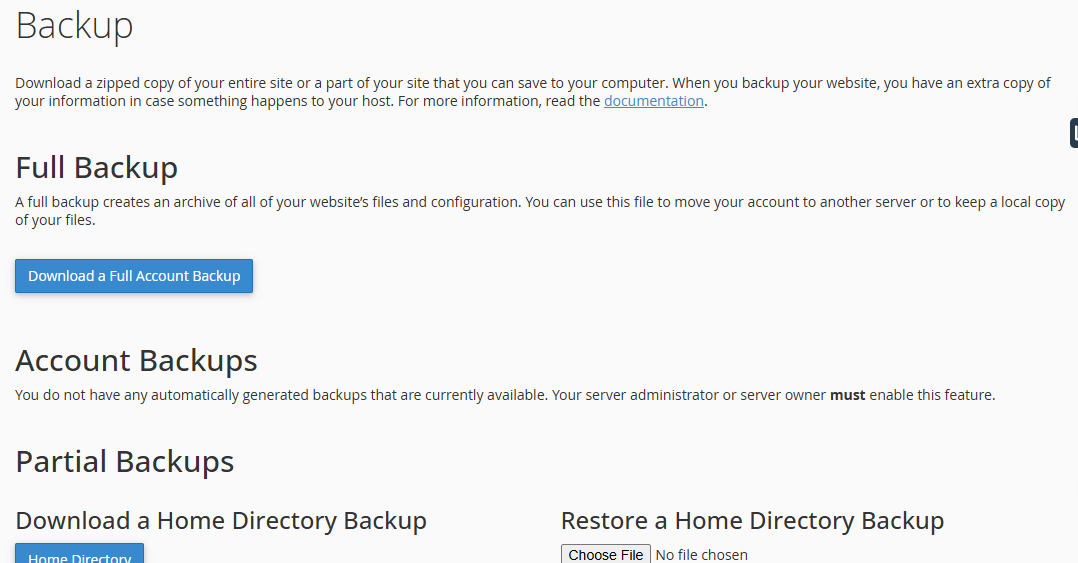
Task: Download a Full Account Backup
Action: click(134, 276)
